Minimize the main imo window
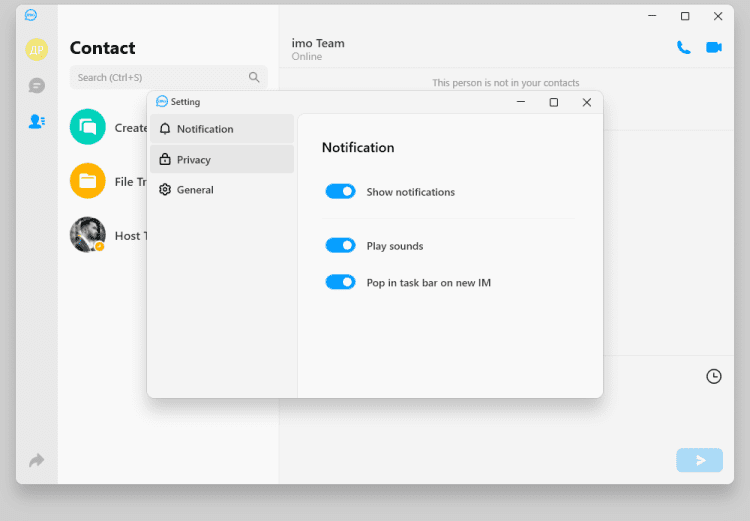This screenshot has height=521, width=750. coord(652,16)
